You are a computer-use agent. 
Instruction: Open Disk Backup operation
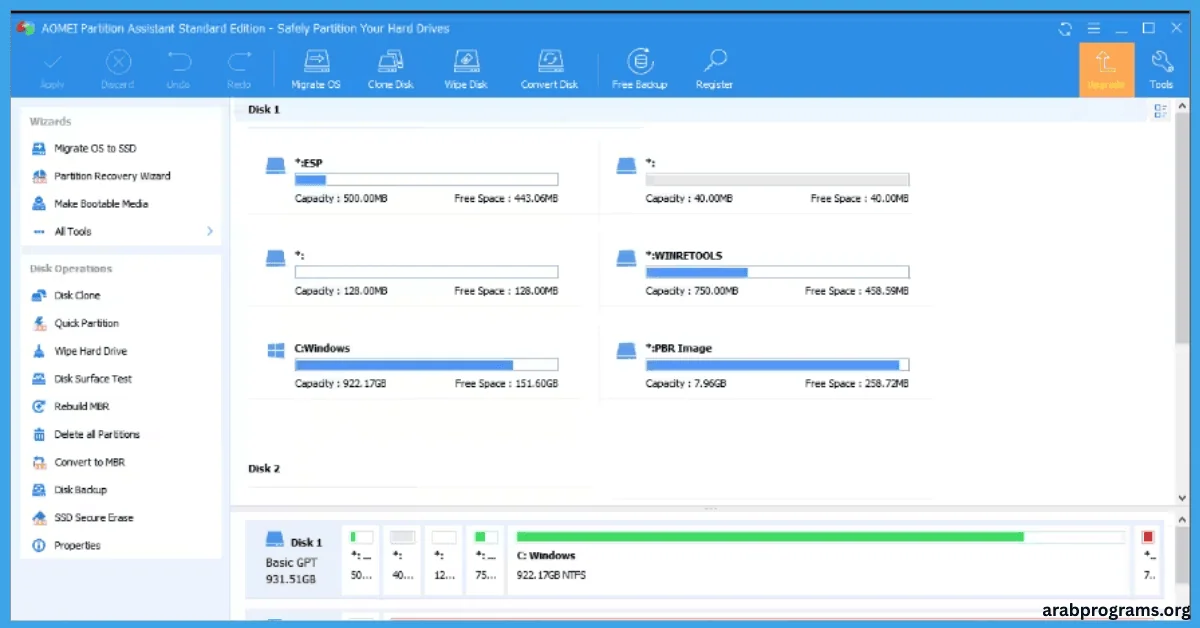(69, 490)
